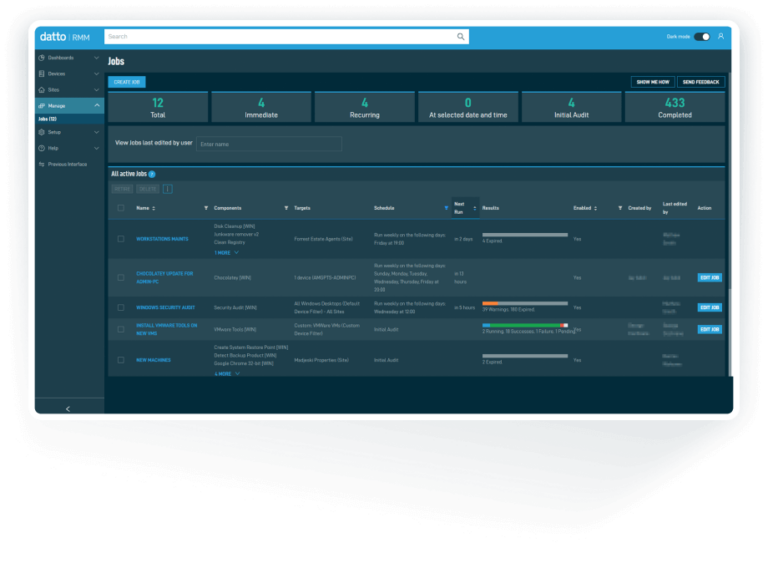Edit the Chocolatey Update job
Viewport: 768px width, 563px height.
709,278
